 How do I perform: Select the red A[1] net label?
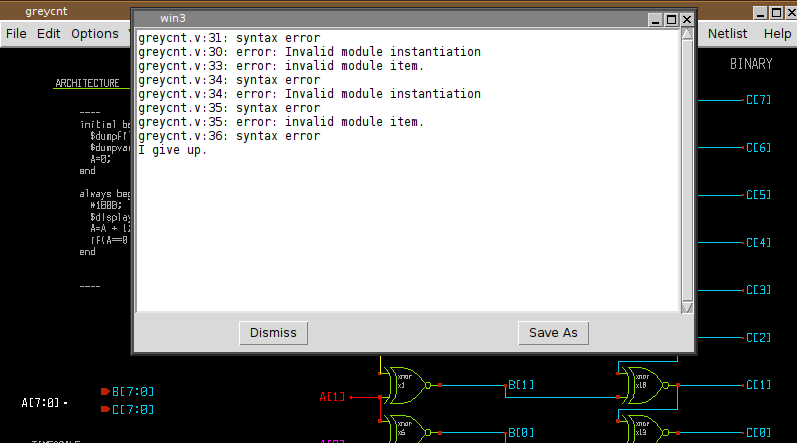tap(332, 397)
